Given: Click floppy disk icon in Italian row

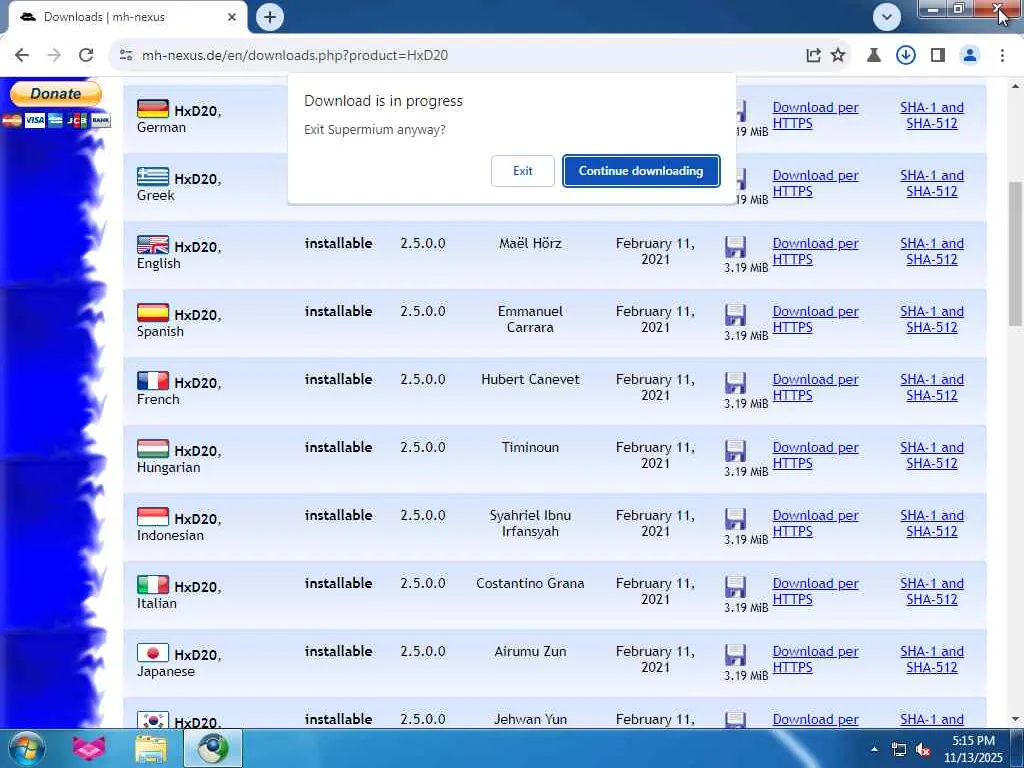Looking at the screenshot, I should tap(735, 586).
